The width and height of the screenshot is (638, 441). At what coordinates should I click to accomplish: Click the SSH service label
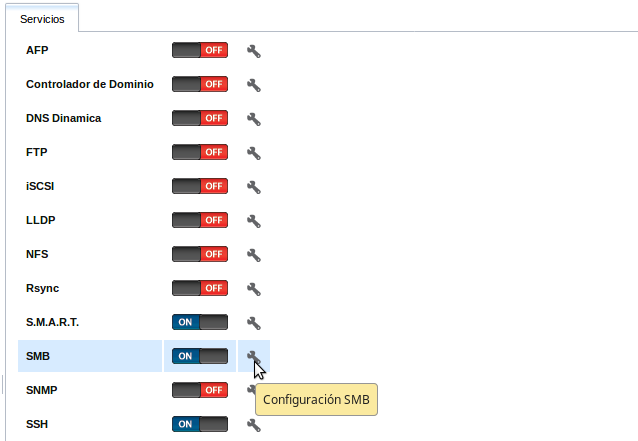[37, 424]
